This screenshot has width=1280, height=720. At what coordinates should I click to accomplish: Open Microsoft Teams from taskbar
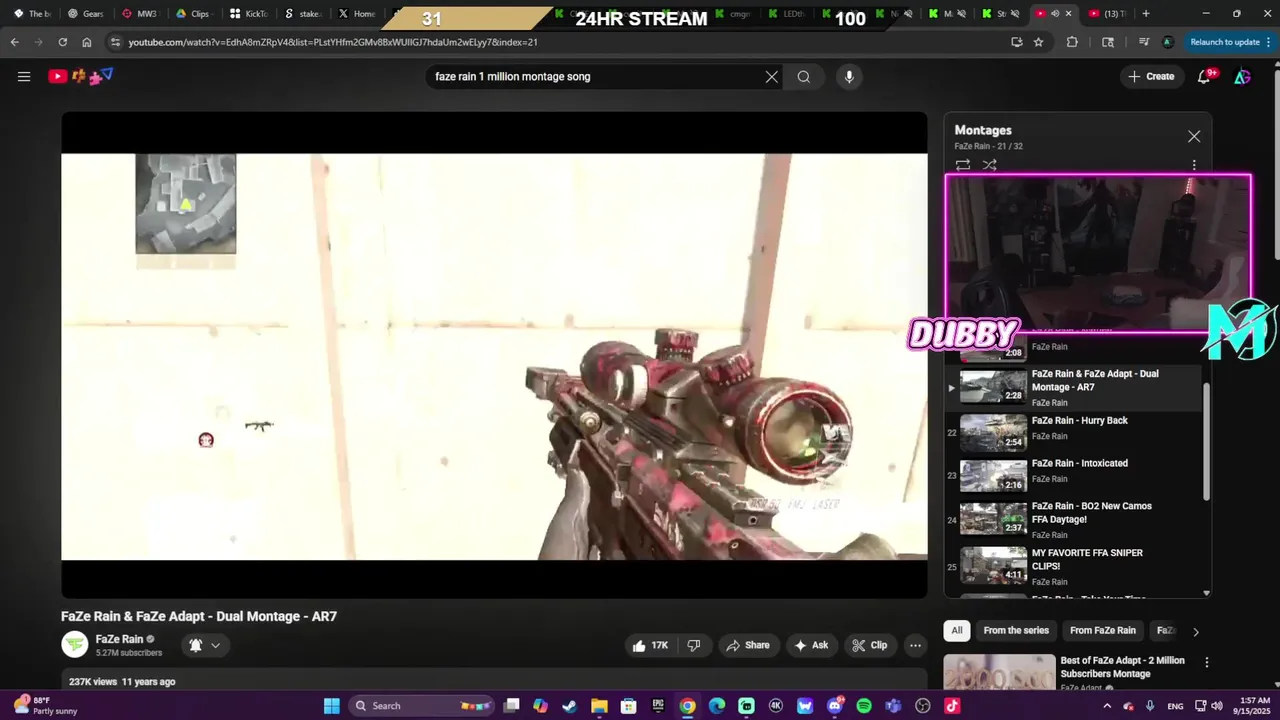click(x=894, y=706)
